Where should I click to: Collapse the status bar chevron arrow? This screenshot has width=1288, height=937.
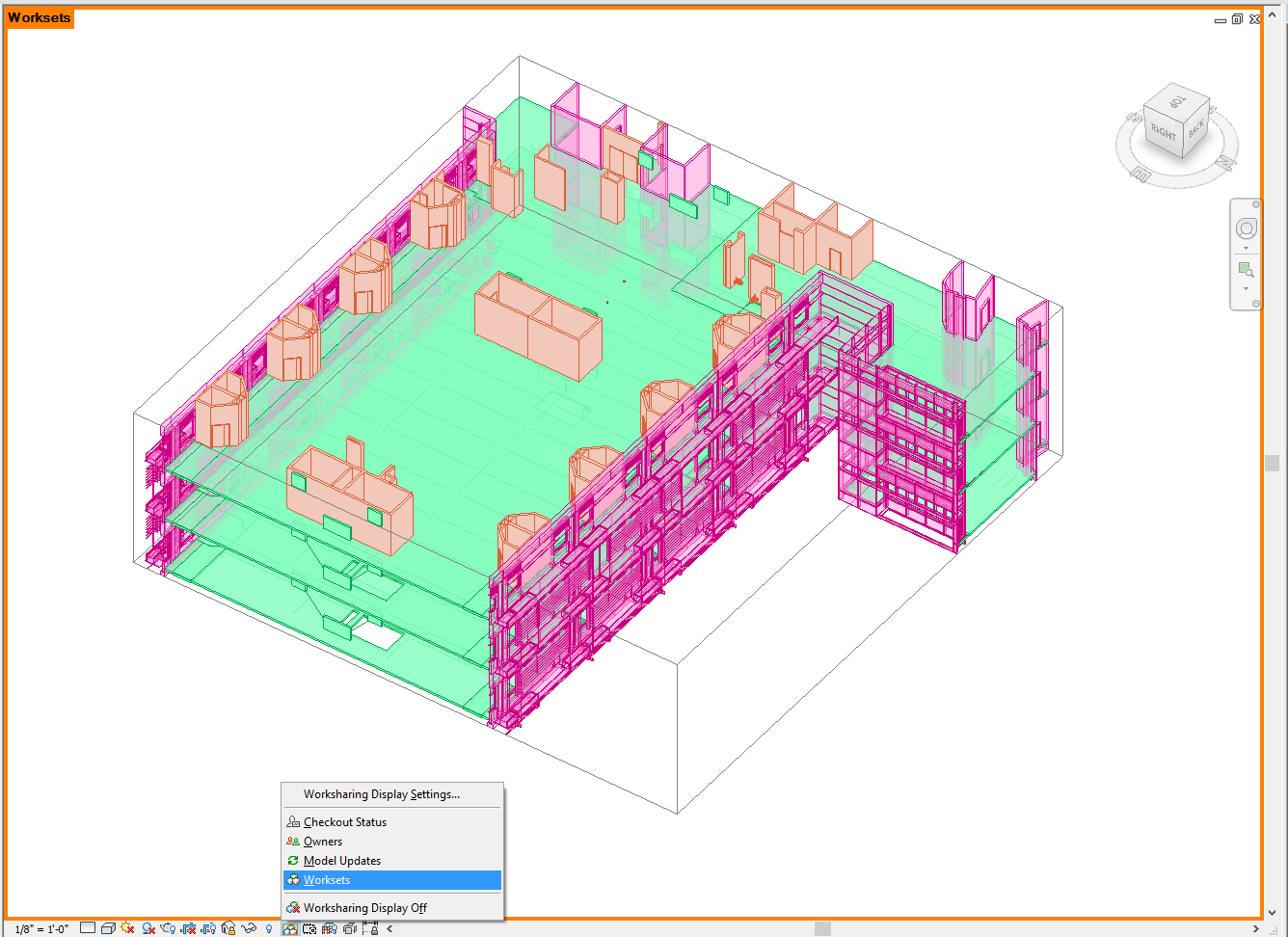pyautogui.click(x=389, y=928)
